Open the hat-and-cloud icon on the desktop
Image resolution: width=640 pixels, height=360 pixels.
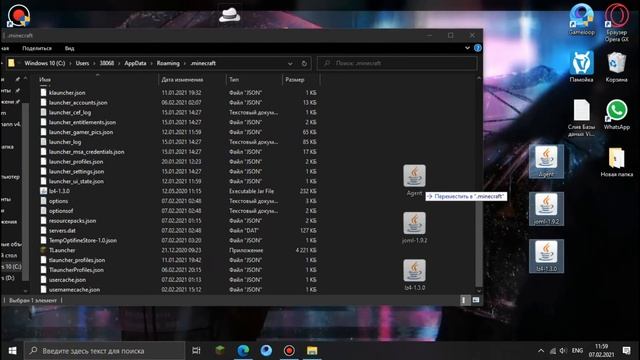229,15
